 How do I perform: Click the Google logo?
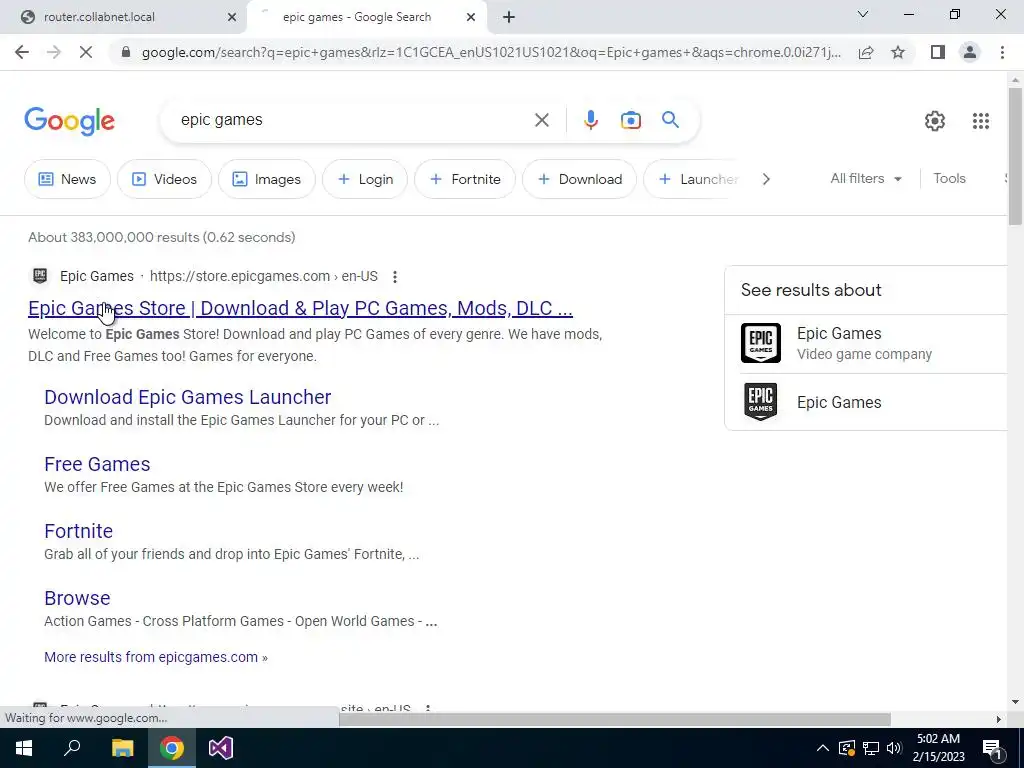[70, 121]
